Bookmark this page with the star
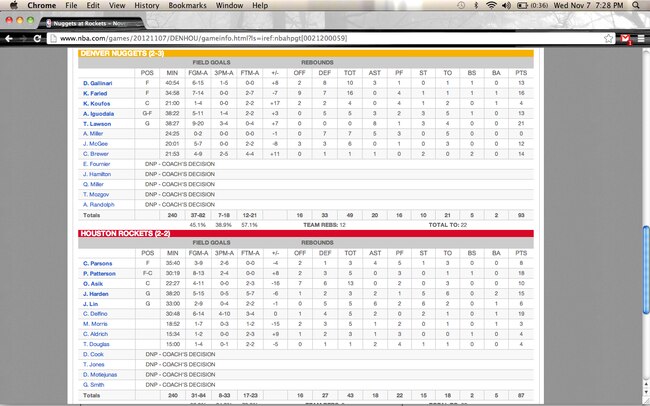Image resolution: width=650 pixels, height=406 pixels. (608, 39)
